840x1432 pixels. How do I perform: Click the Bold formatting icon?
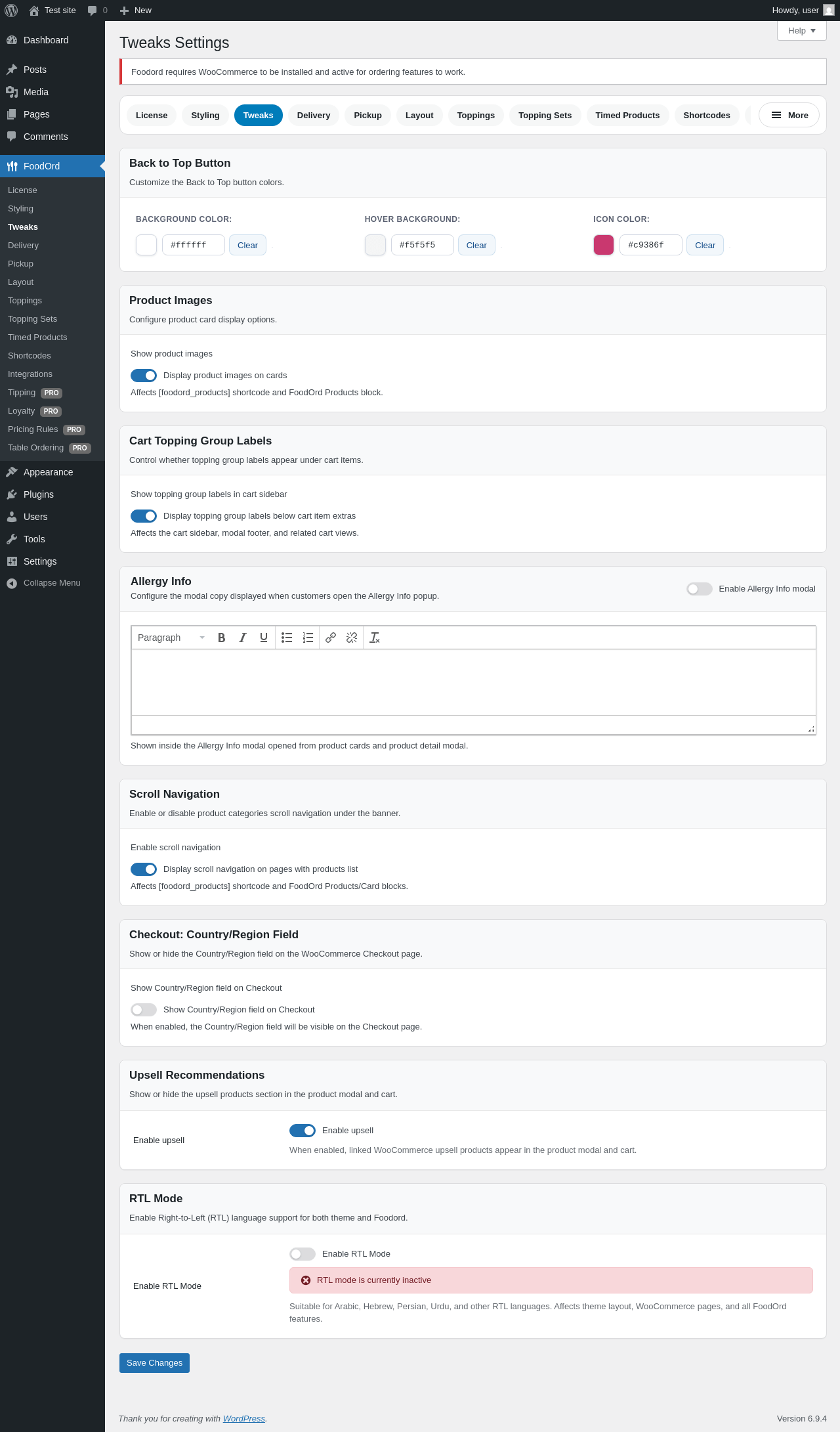coord(222,638)
